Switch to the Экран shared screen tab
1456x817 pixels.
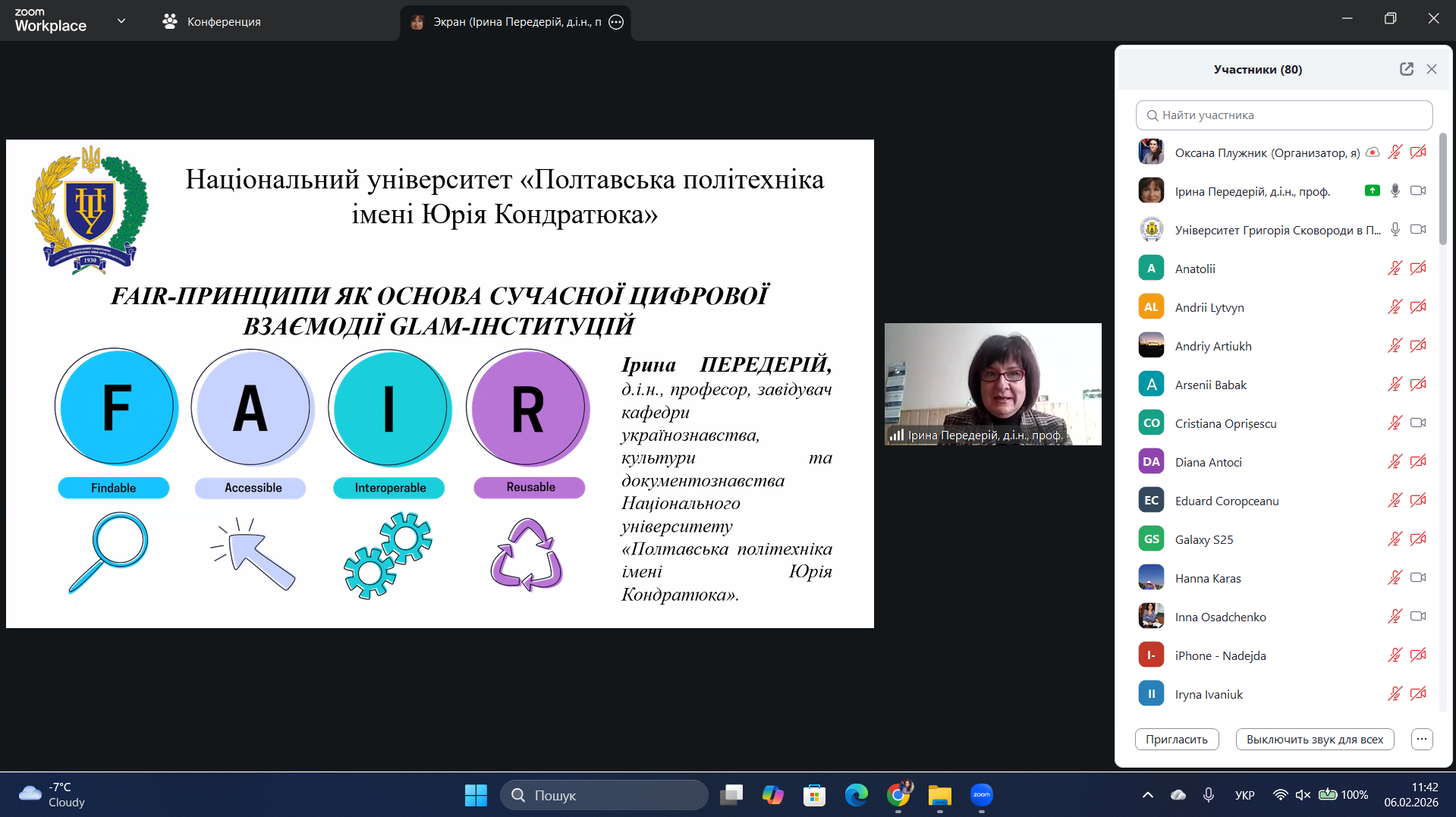click(508, 22)
